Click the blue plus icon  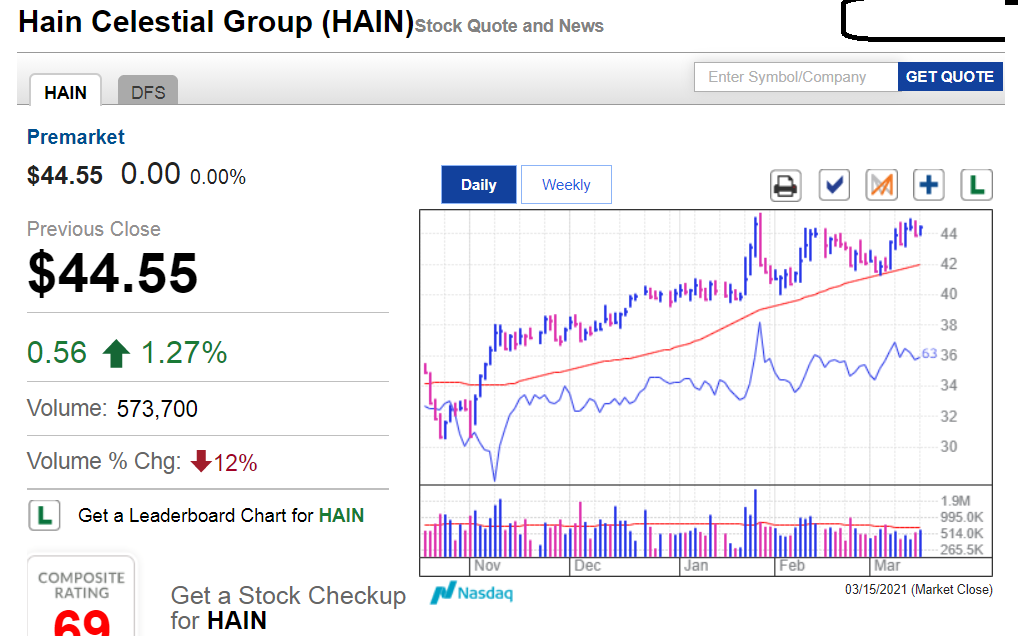pyautogui.click(x=928, y=185)
